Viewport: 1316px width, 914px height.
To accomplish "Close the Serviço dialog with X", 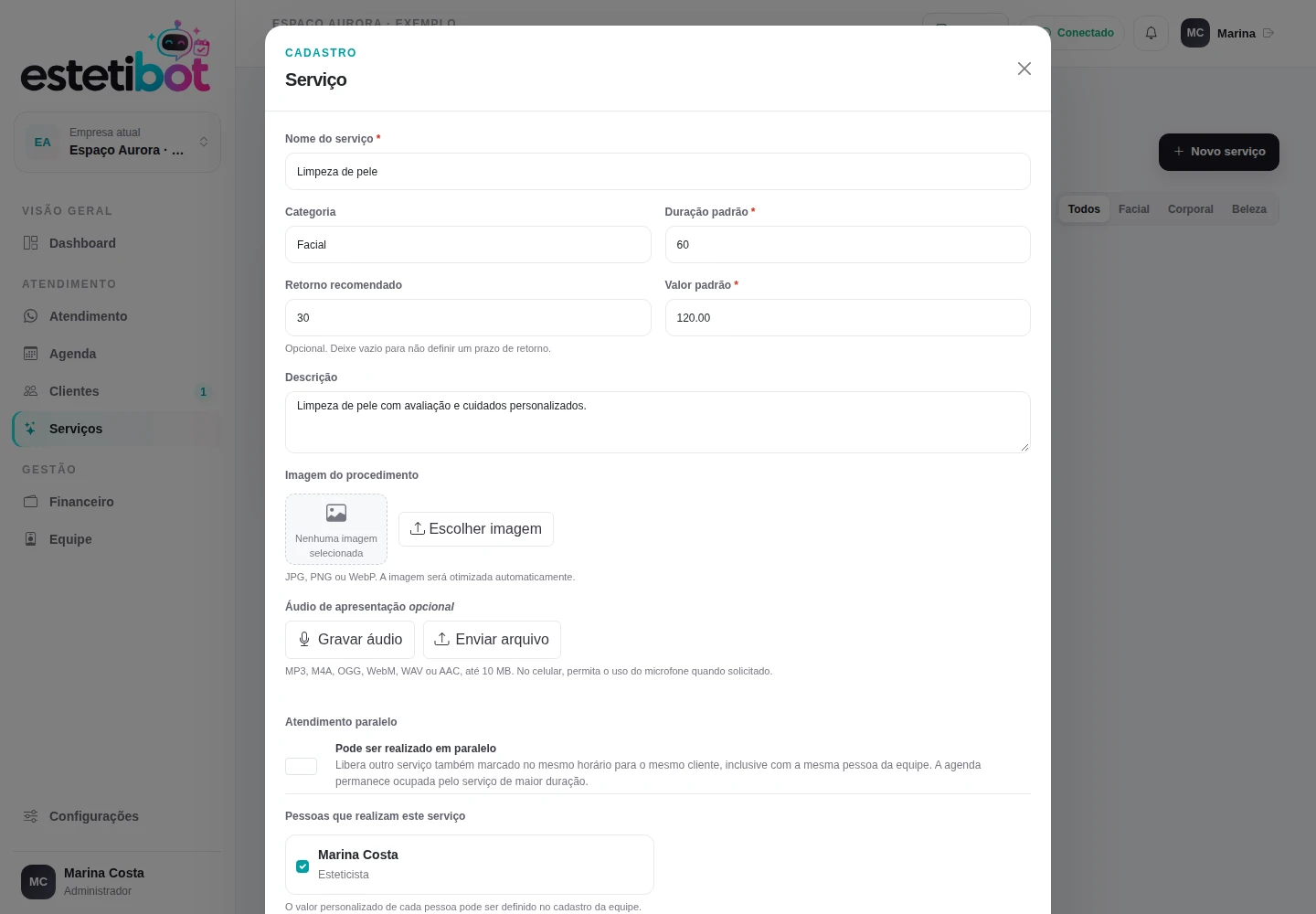I will pos(1024,69).
